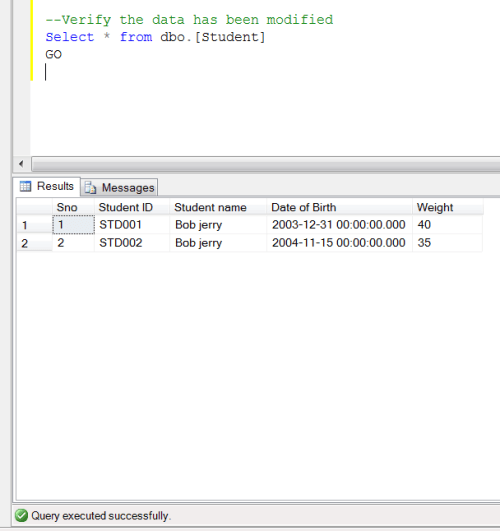Click the top-left corner cell of results grid
Screen dimensions: 500x531
click(35, 207)
